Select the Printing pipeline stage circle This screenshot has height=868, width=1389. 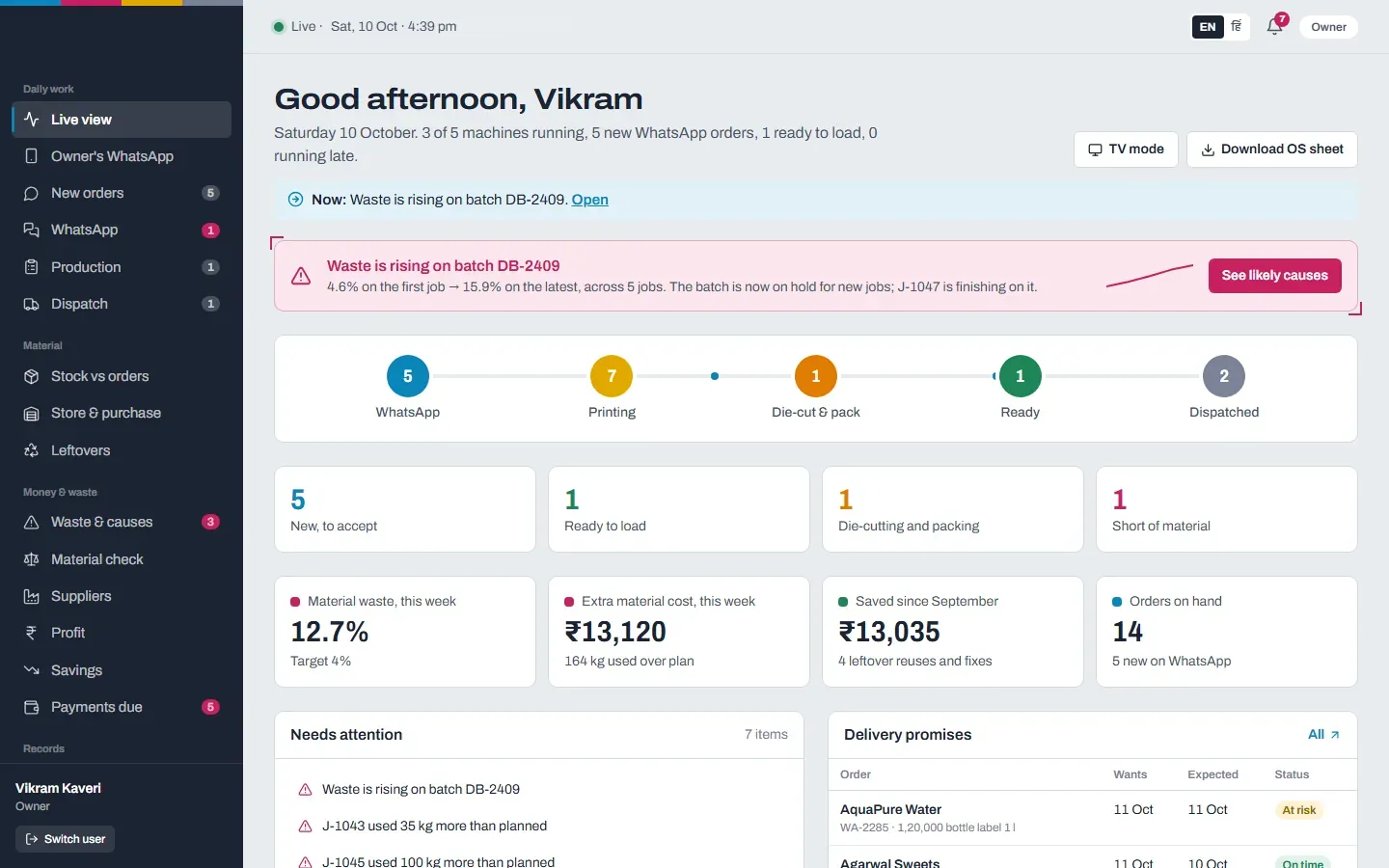612,376
